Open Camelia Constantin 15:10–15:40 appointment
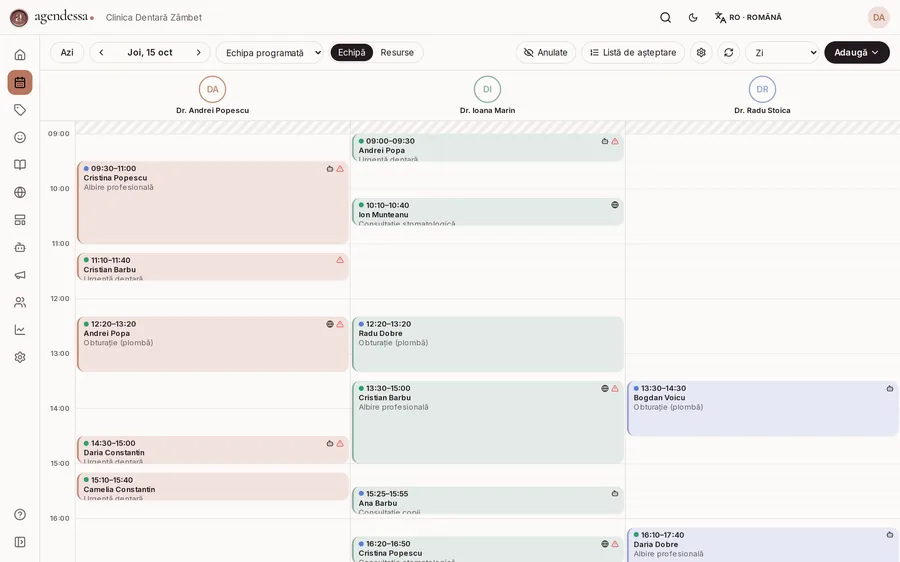Viewport: 900px width, 562px height. pyautogui.click(x=213, y=487)
